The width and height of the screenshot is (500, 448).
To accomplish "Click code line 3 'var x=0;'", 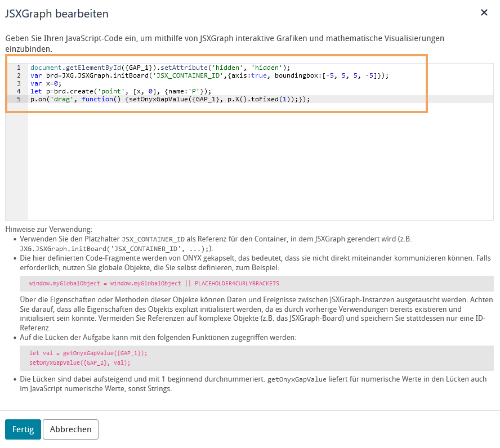I will (x=46, y=83).
